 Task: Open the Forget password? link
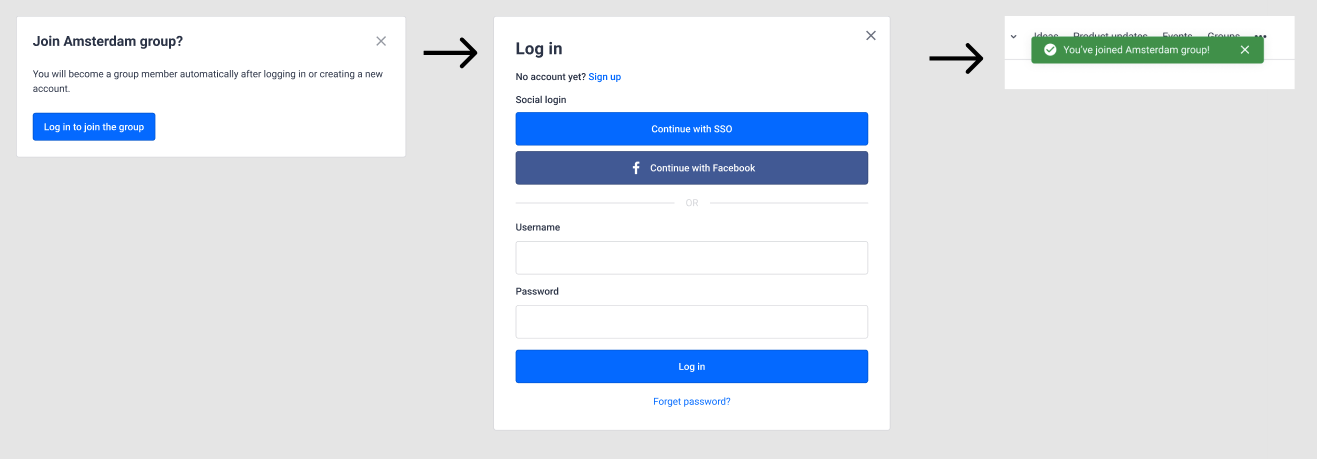[692, 401]
